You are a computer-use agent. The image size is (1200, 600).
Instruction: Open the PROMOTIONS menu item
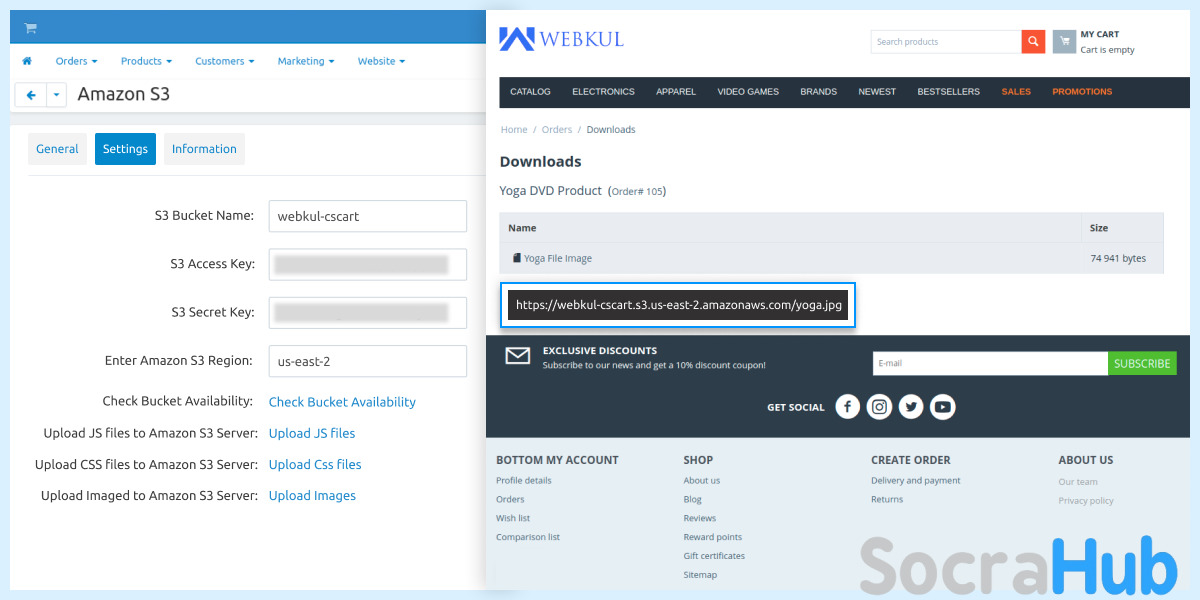click(1082, 92)
